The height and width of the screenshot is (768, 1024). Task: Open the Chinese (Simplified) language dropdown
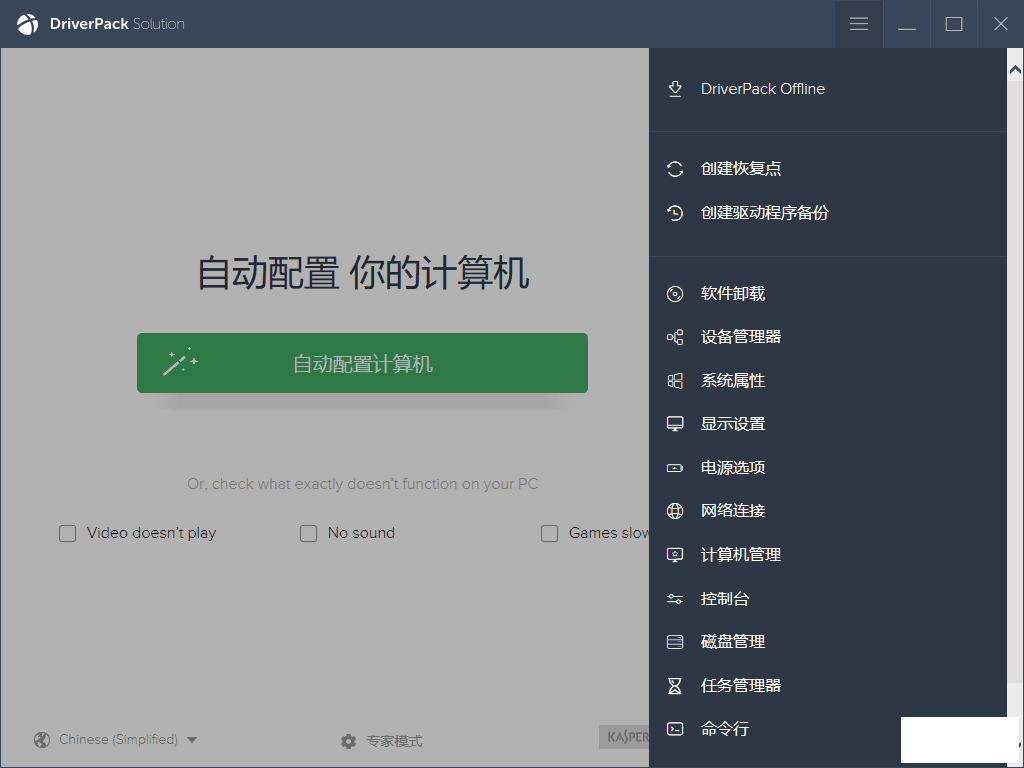pos(115,740)
